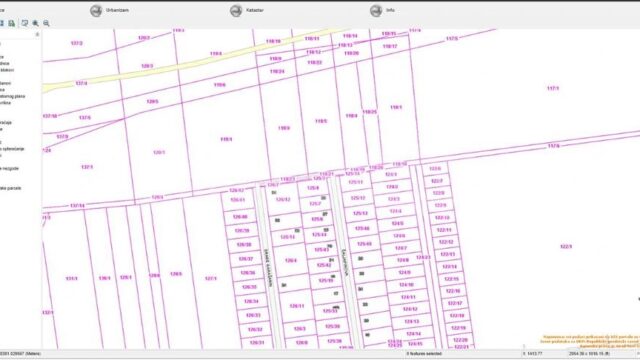This screenshot has height=360, width=640.
Task: Click the parcel label 117/6
Action: click(x=553, y=146)
